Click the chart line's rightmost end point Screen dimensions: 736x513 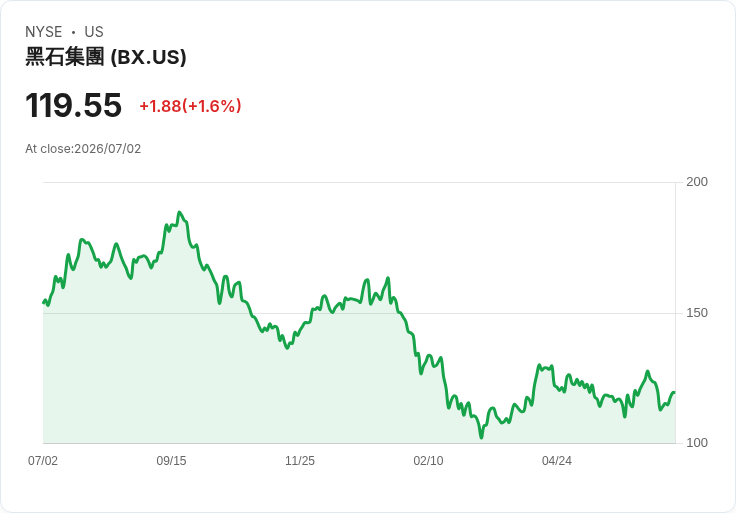click(x=675, y=392)
